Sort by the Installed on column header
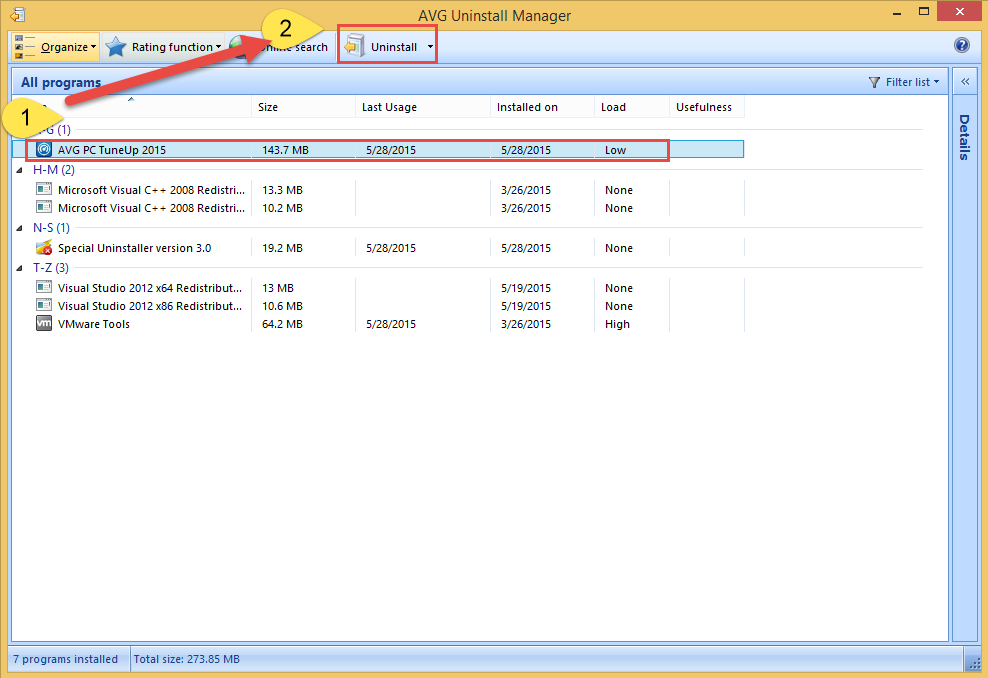 (x=542, y=107)
